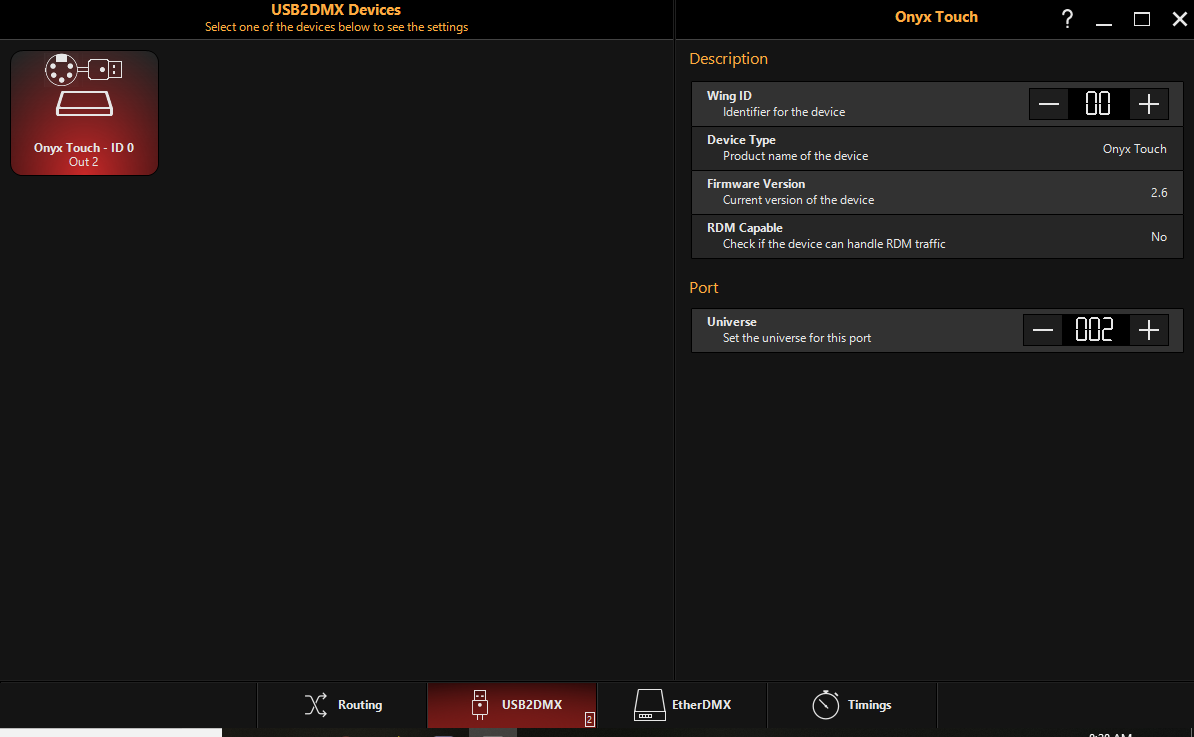Image resolution: width=1194 pixels, height=737 pixels.
Task: Click the USB plug icon on USB2DMX tab
Action: (x=480, y=705)
